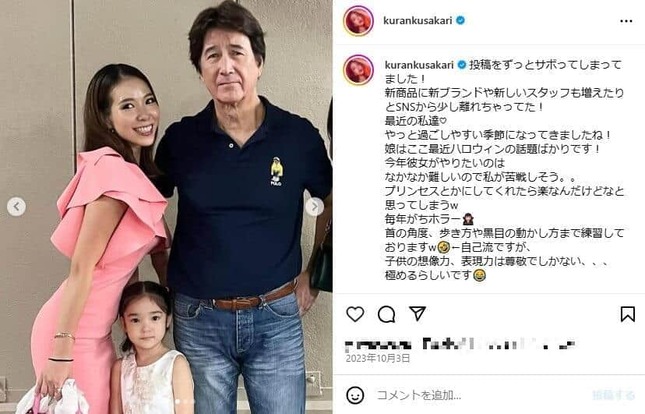Click the comment input field
This screenshot has width=645, height=414.
coord(481,395)
